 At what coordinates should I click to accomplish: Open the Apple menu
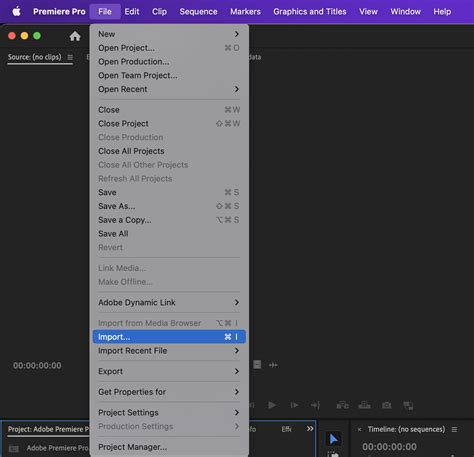click(16, 12)
